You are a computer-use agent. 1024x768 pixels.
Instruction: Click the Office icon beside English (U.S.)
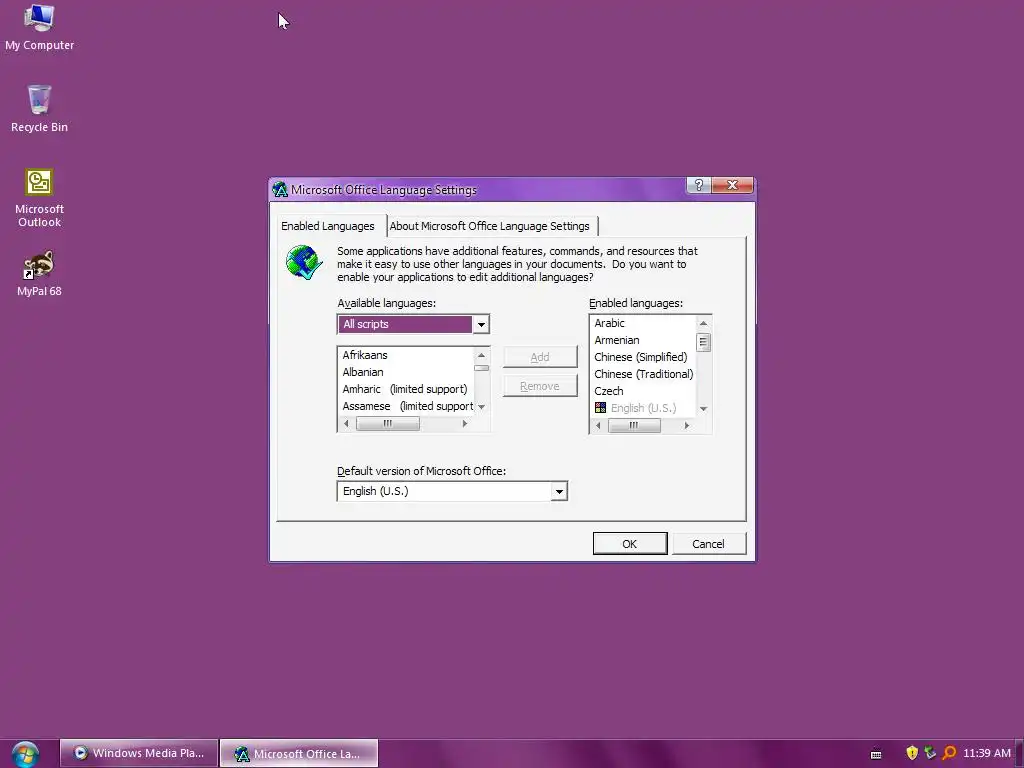600,408
